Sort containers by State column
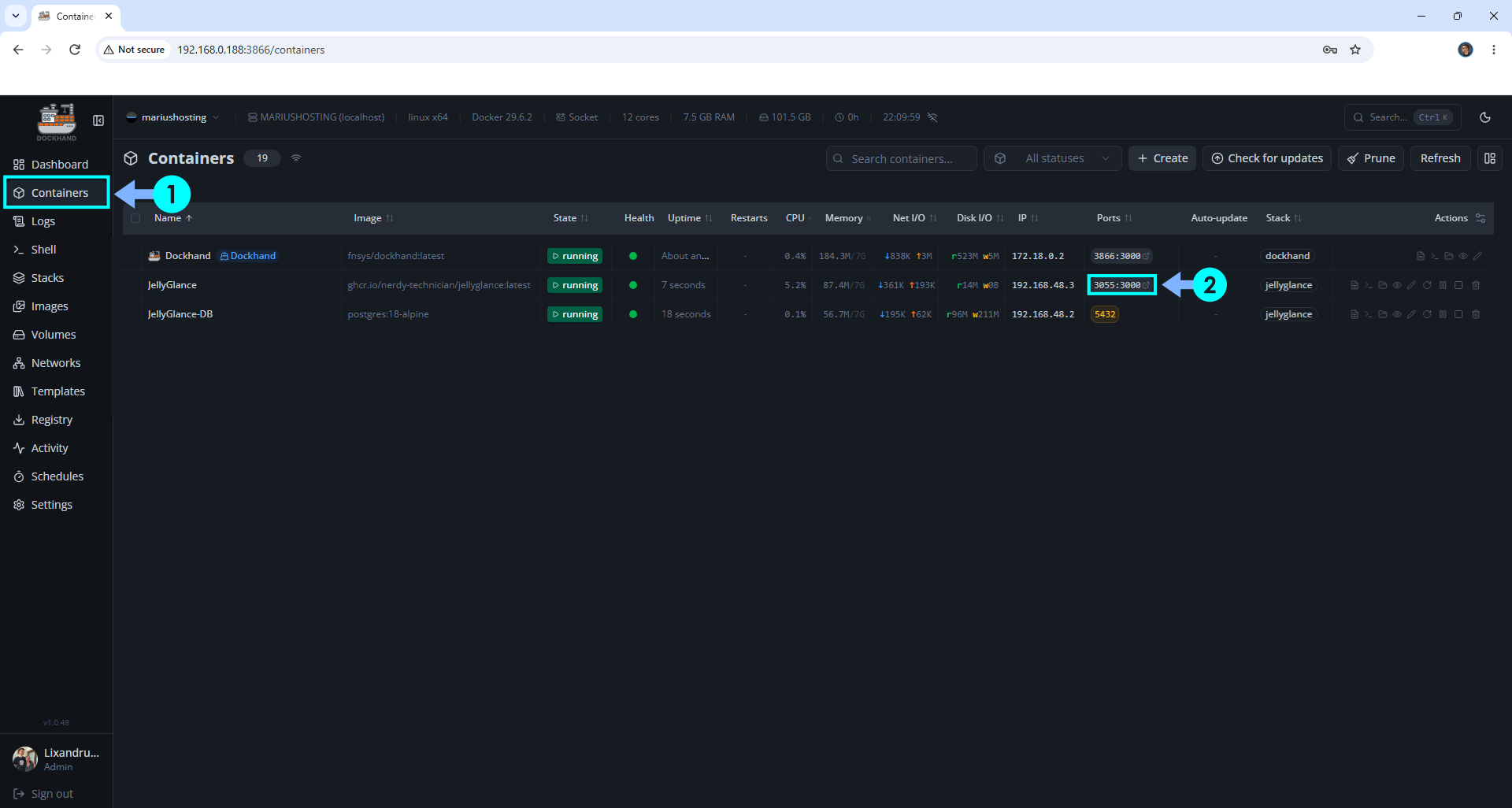This screenshot has height=808, width=1512. click(x=570, y=218)
